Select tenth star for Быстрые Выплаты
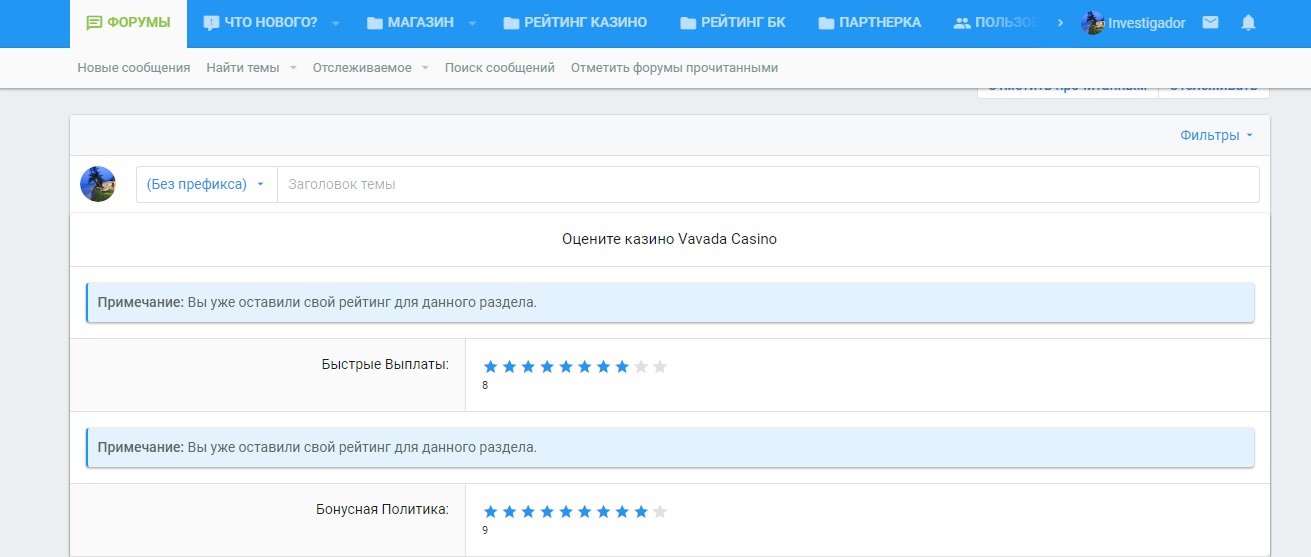The width and height of the screenshot is (1311, 557). click(660, 367)
